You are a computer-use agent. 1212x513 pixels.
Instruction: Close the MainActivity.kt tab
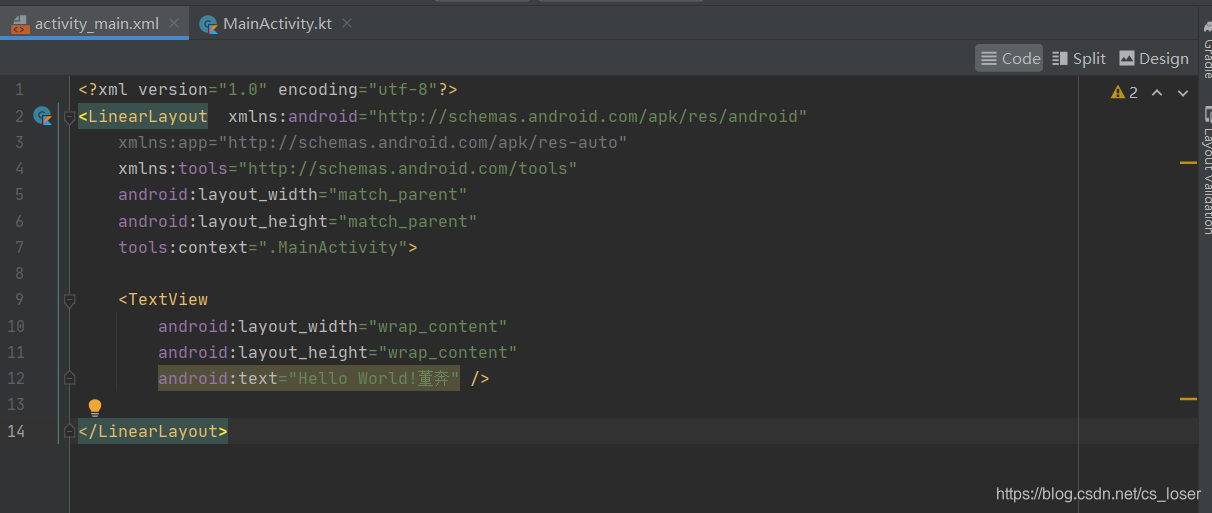click(x=348, y=24)
